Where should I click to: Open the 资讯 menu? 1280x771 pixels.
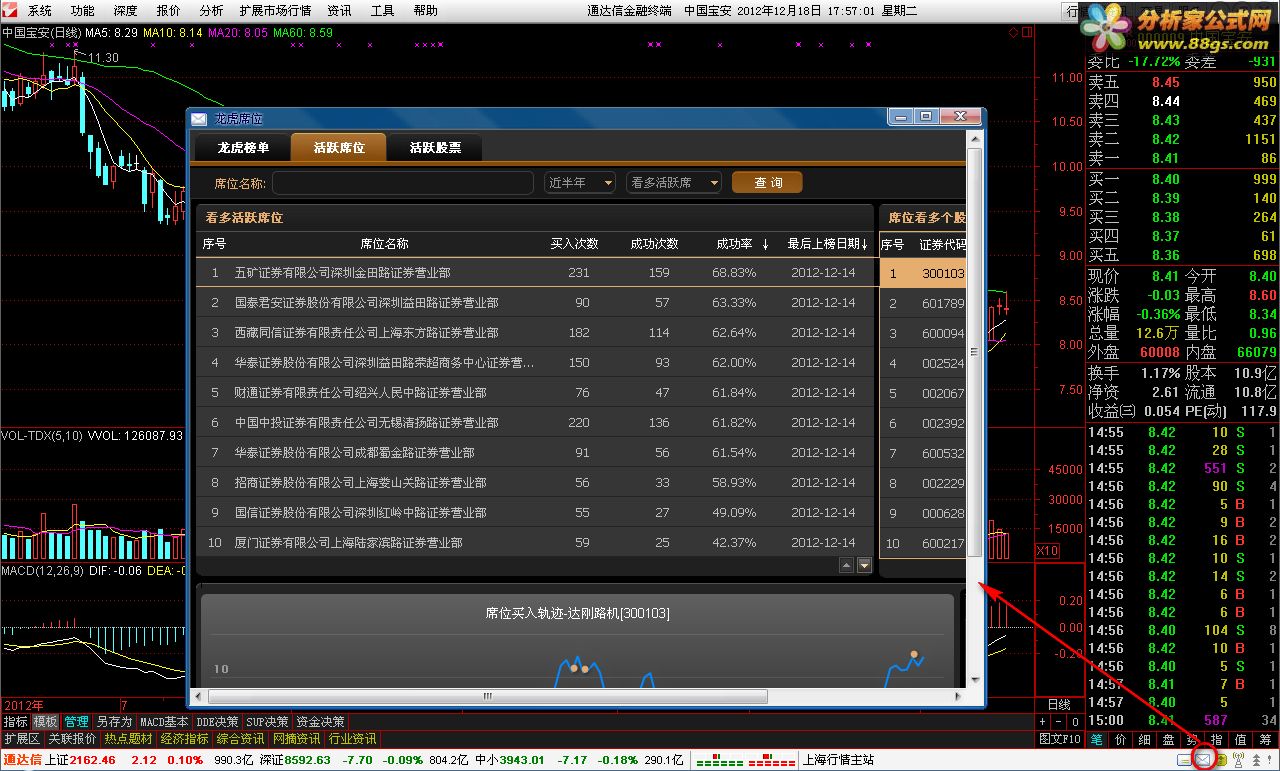coord(340,11)
